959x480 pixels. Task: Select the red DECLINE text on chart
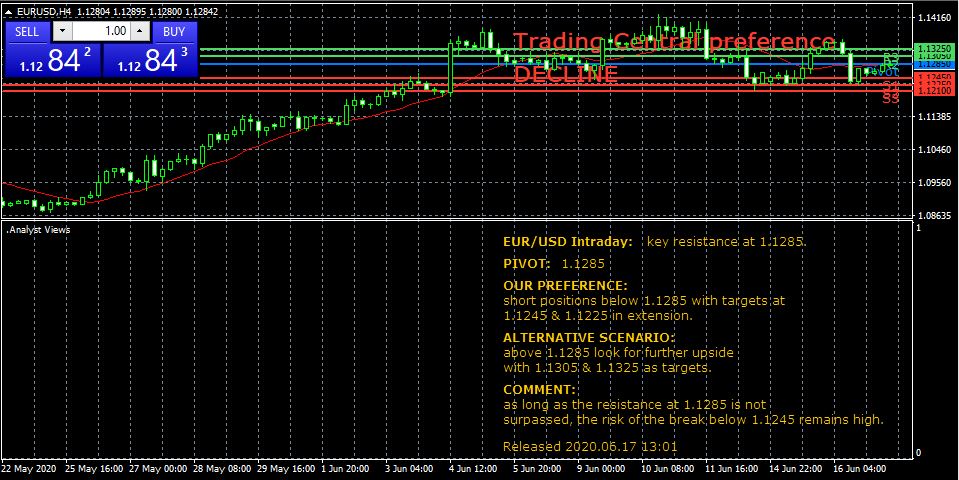[565, 74]
